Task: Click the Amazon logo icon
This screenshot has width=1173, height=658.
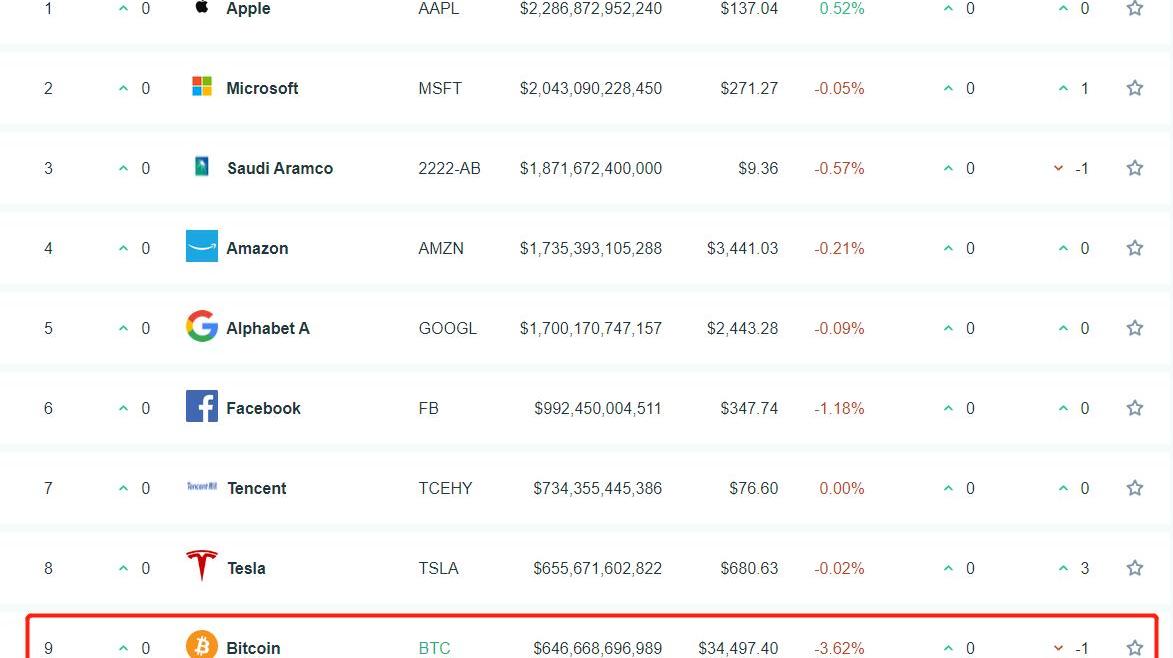Action: point(202,246)
